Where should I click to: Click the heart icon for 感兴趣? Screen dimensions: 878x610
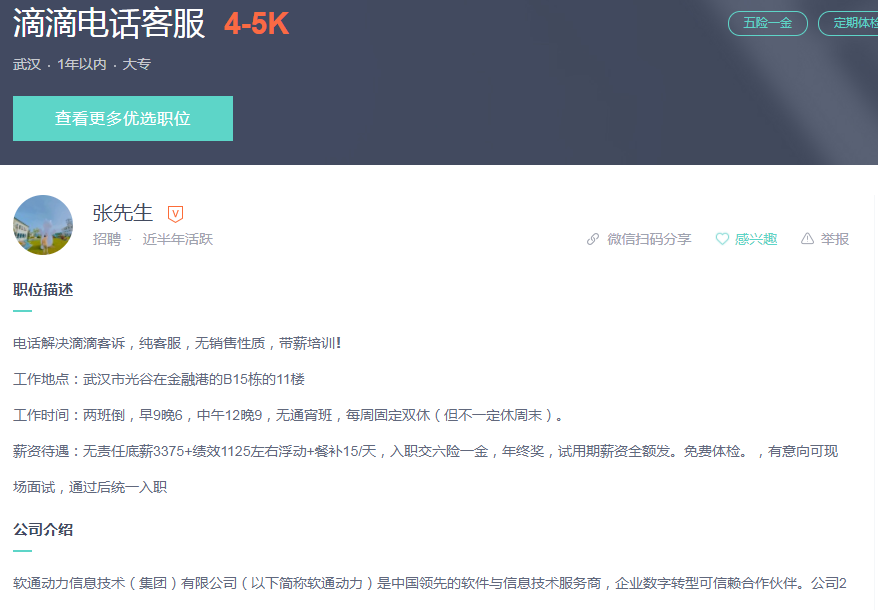pyautogui.click(x=722, y=239)
